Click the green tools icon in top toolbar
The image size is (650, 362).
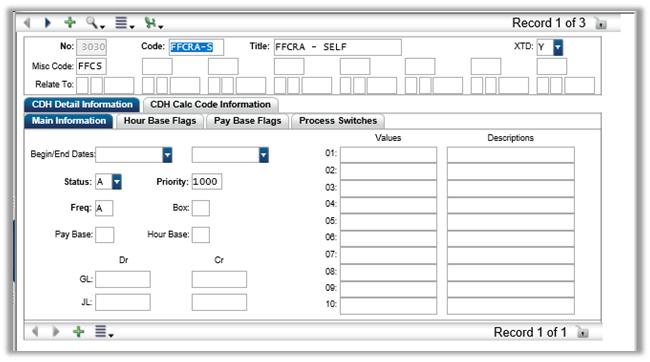click(x=153, y=23)
